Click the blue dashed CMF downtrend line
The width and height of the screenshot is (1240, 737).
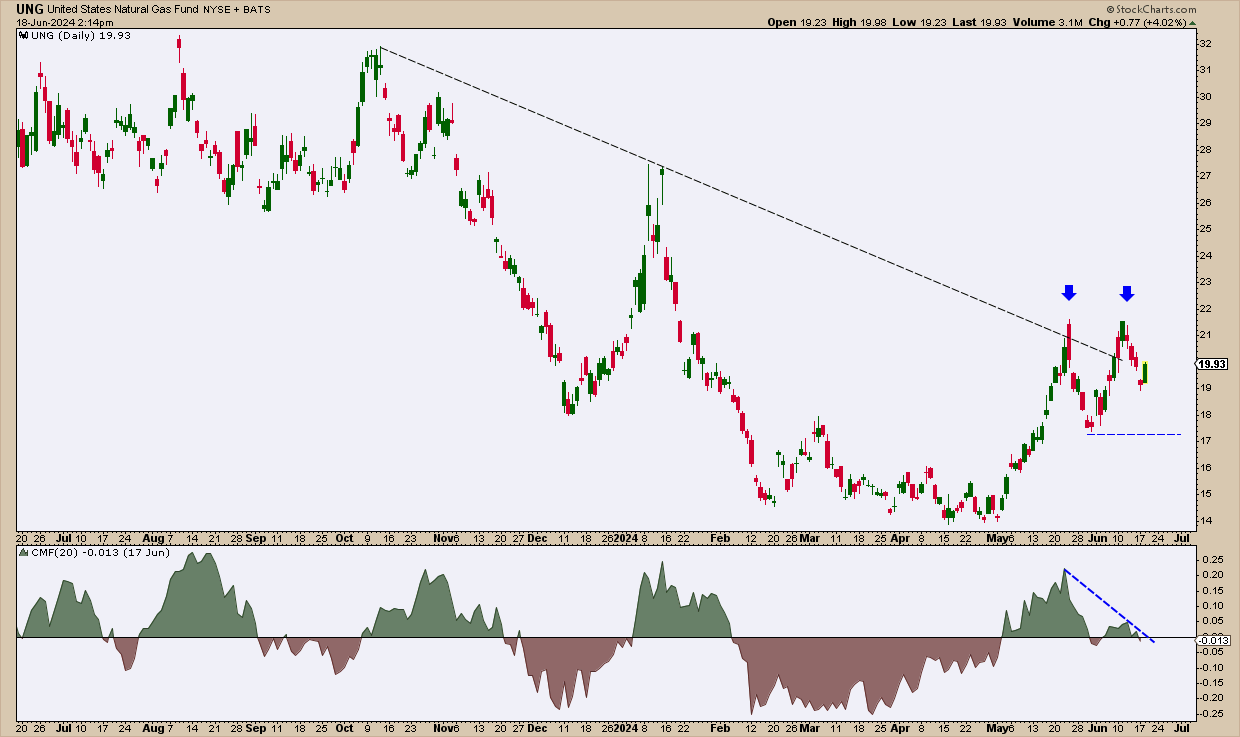1108,606
